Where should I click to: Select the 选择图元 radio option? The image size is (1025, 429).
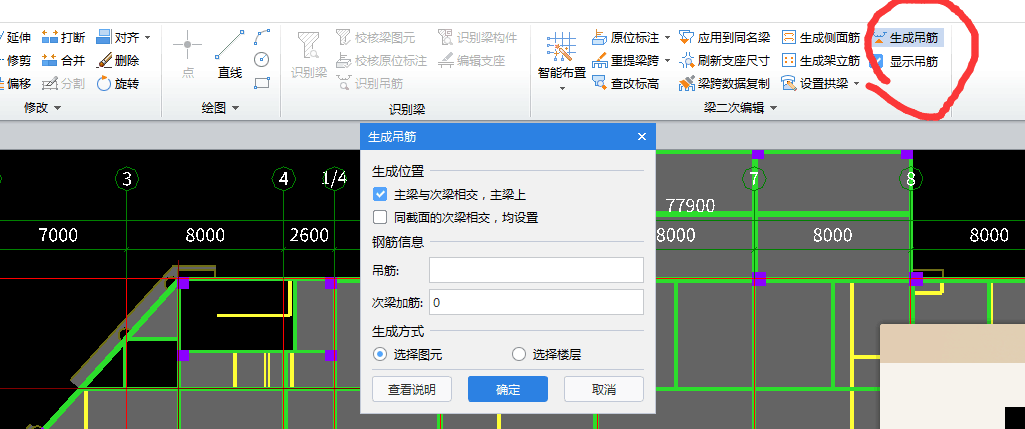tap(379, 354)
